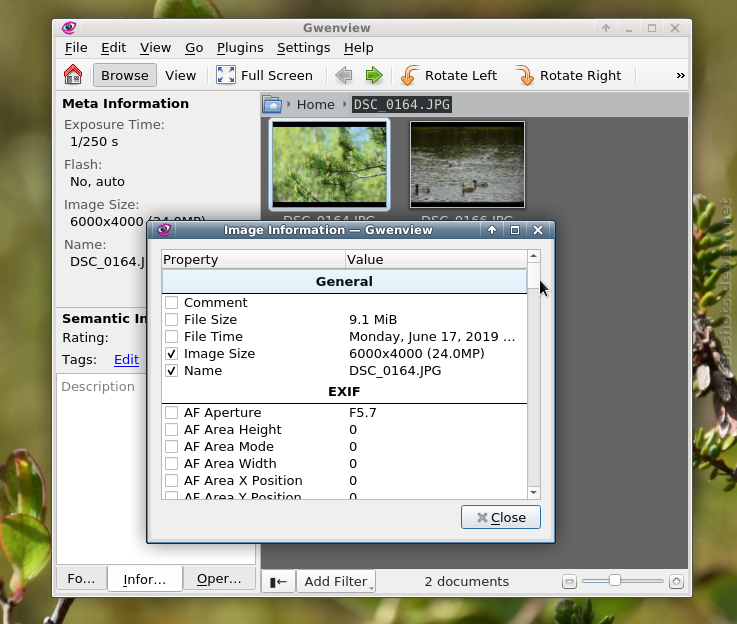Enable the AF Area Mode checkbox
This screenshot has height=624, width=737.
(x=172, y=446)
